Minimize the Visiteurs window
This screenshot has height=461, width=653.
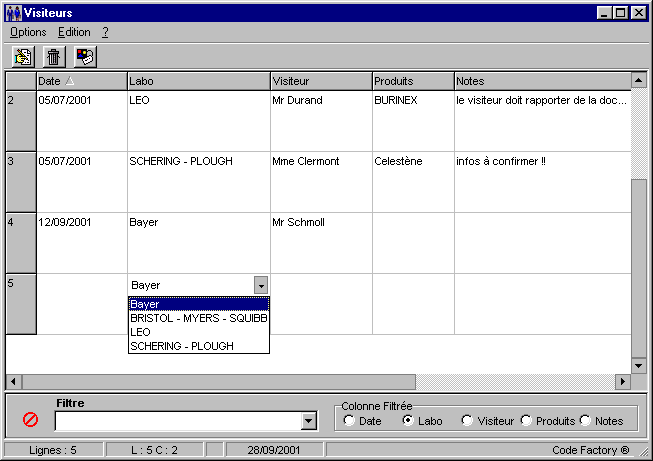click(604, 13)
